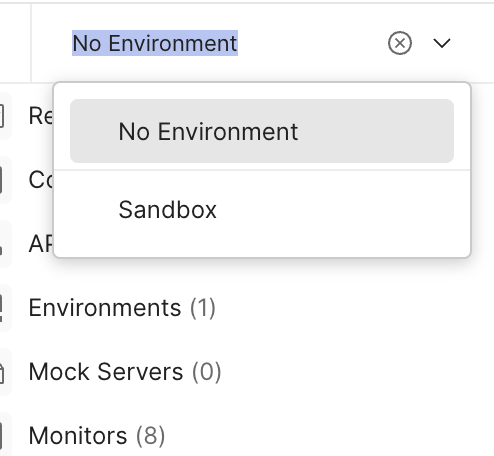
Task: Click the (1) count next to Environments
Action: click(203, 308)
